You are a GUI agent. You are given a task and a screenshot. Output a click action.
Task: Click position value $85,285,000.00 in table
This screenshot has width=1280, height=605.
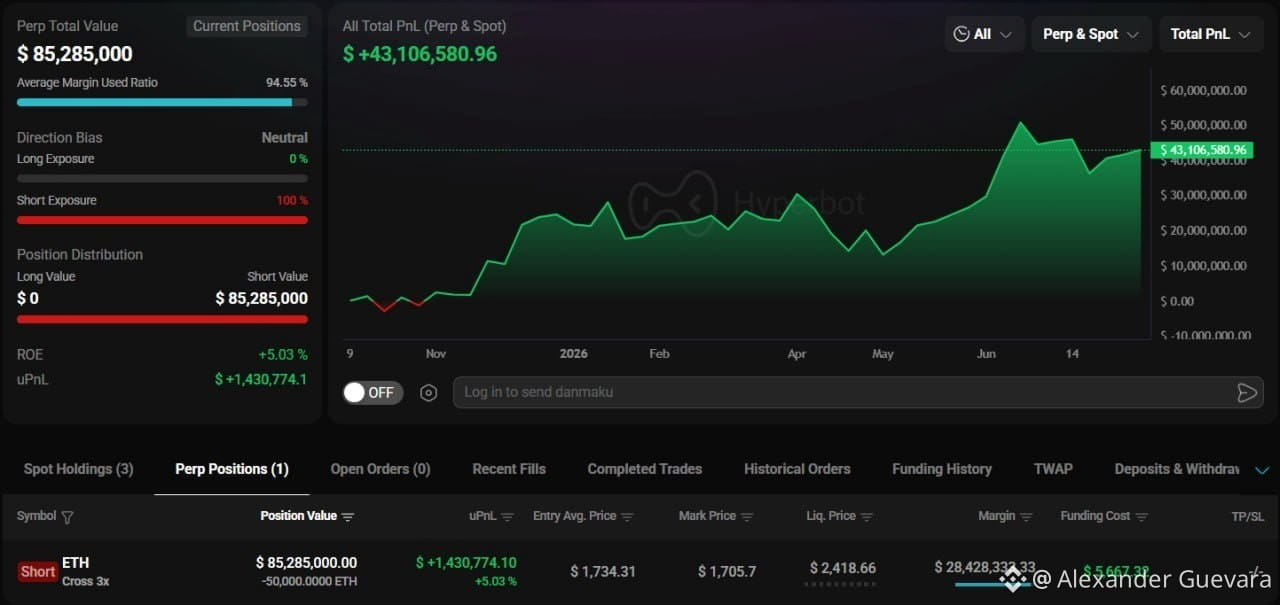coord(306,563)
